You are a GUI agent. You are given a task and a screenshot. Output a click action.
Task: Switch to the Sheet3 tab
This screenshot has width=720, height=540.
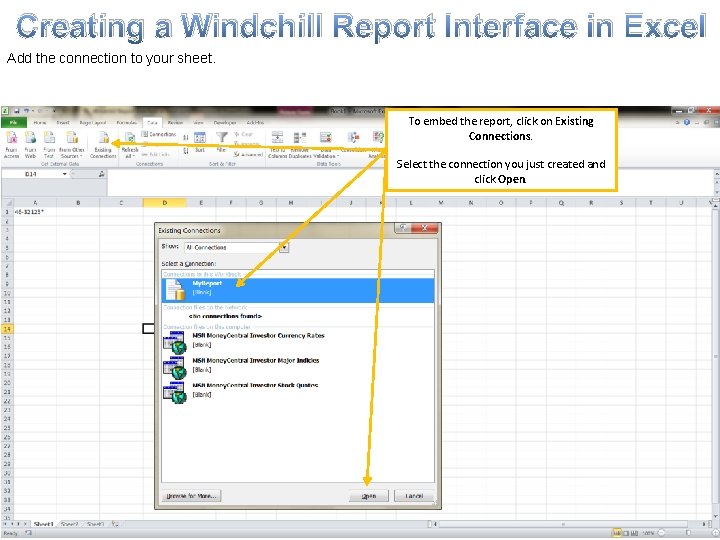point(96,524)
